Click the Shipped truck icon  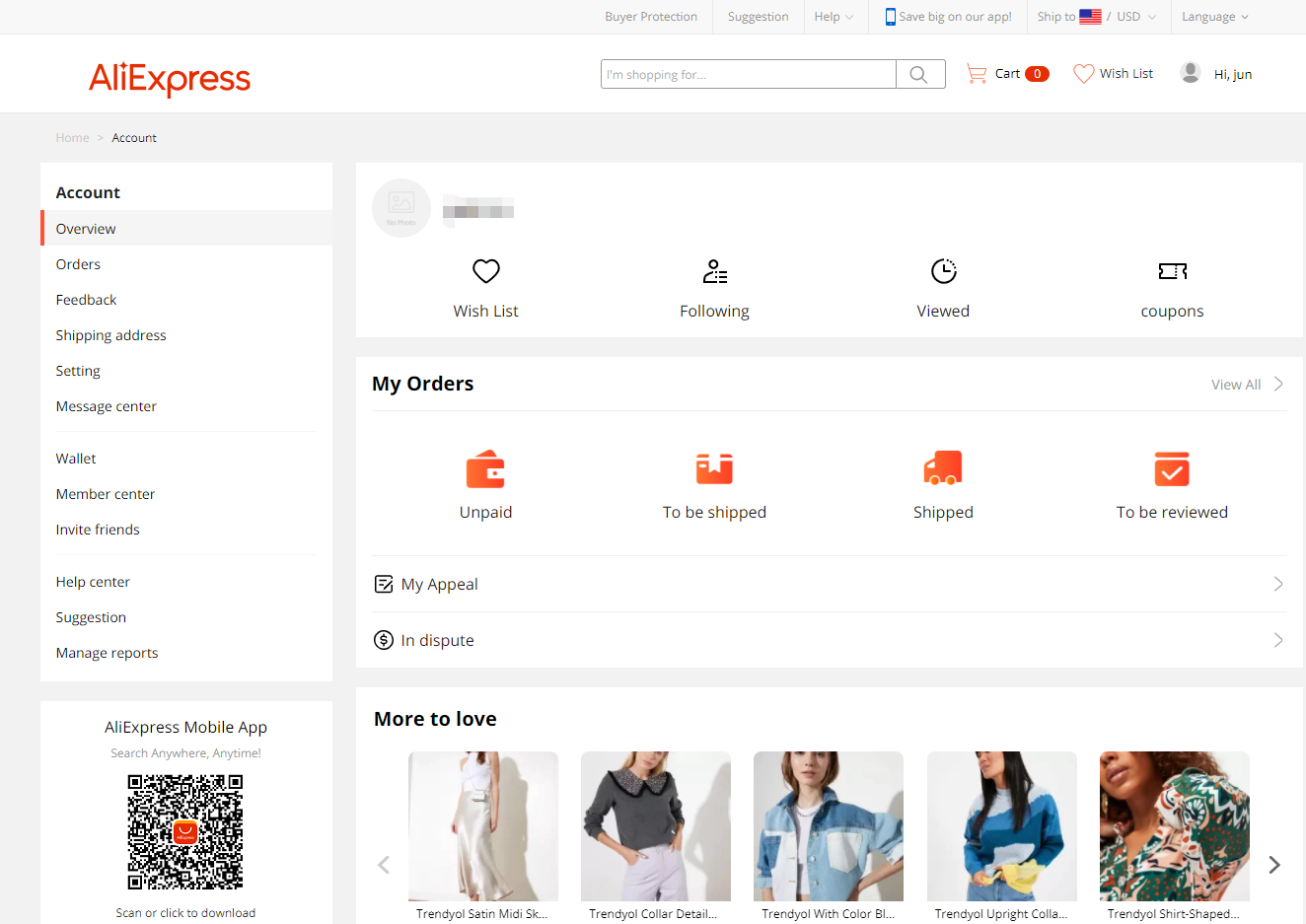tap(943, 468)
